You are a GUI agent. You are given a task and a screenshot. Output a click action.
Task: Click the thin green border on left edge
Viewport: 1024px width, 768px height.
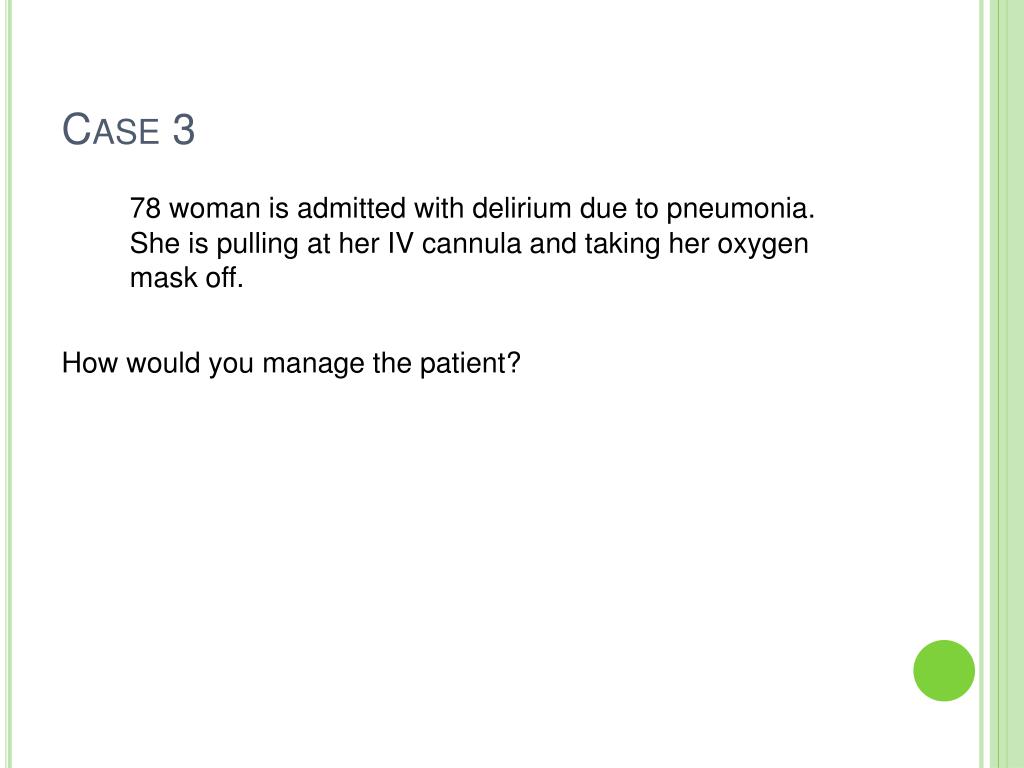[9, 384]
